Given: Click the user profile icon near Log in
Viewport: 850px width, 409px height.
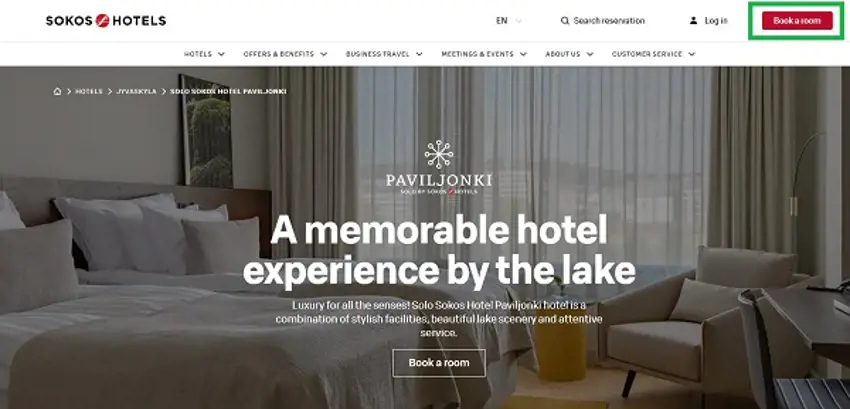Looking at the screenshot, I should (x=693, y=21).
